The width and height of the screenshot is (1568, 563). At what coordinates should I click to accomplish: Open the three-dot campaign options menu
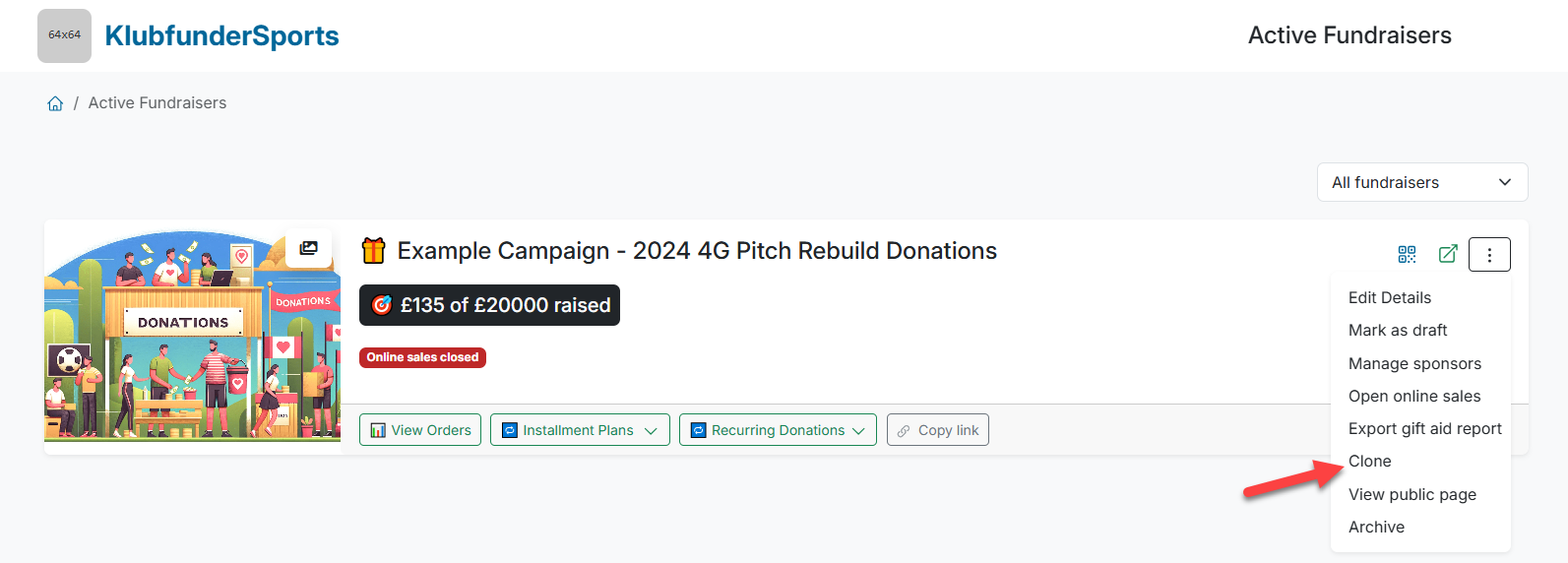click(1489, 255)
